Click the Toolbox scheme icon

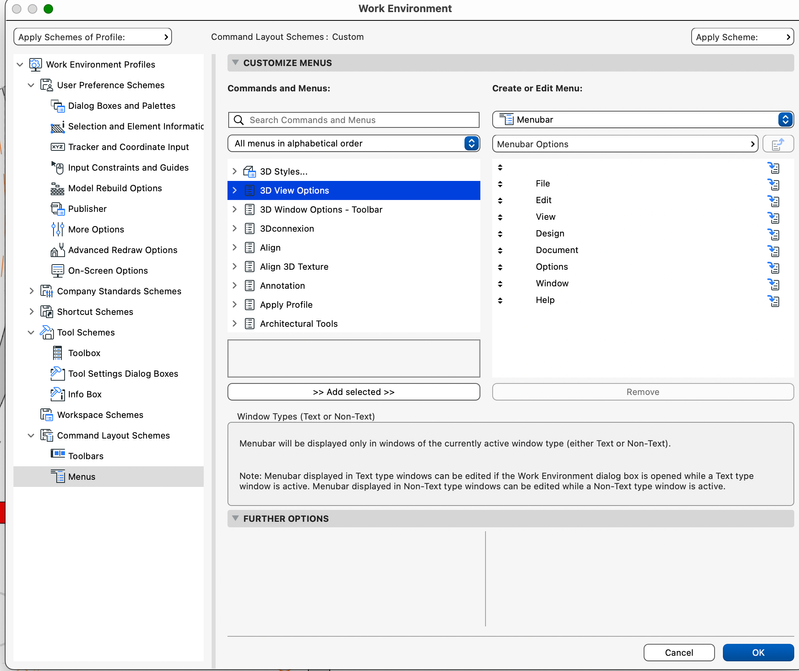click(58, 353)
